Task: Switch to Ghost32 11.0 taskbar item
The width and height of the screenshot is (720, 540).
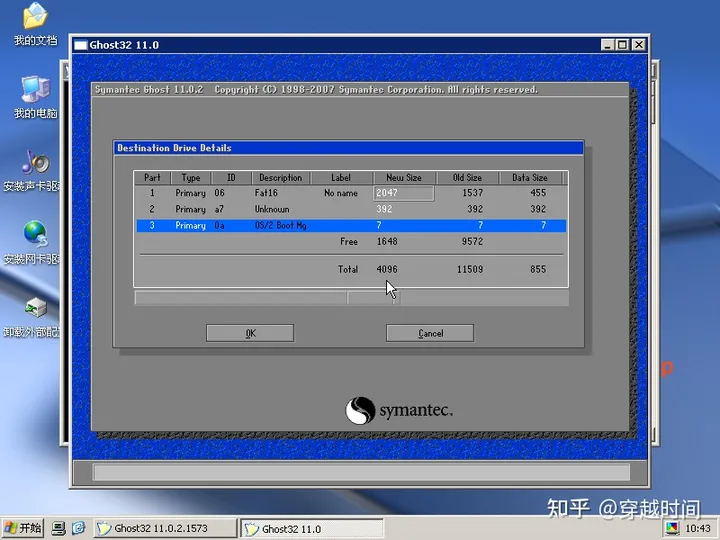Action: (x=312, y=529)
